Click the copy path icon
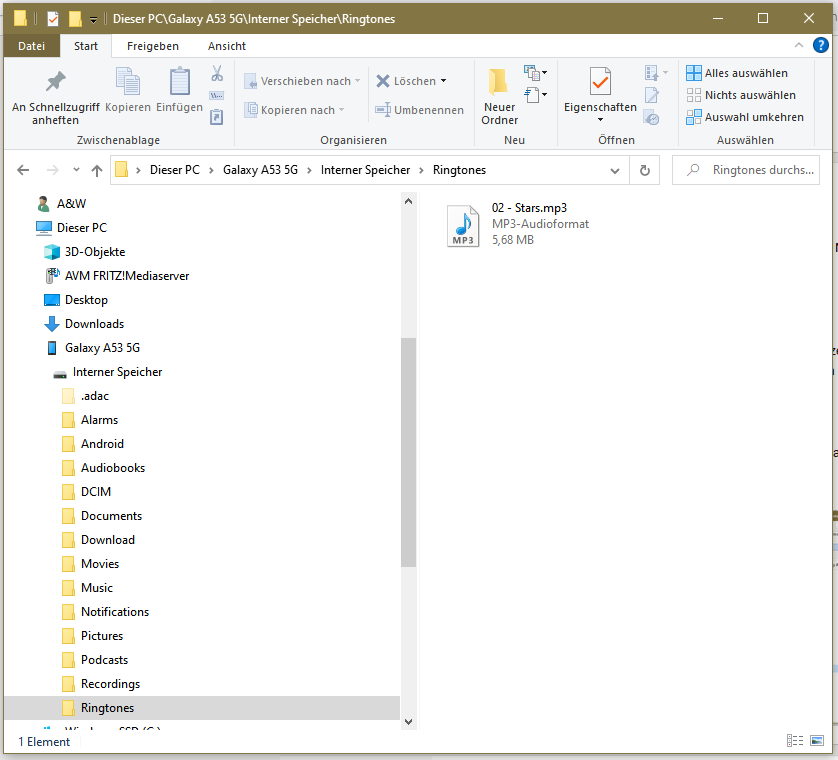The image size is (838, 760). pyautogui.click(x=216, y=96)
